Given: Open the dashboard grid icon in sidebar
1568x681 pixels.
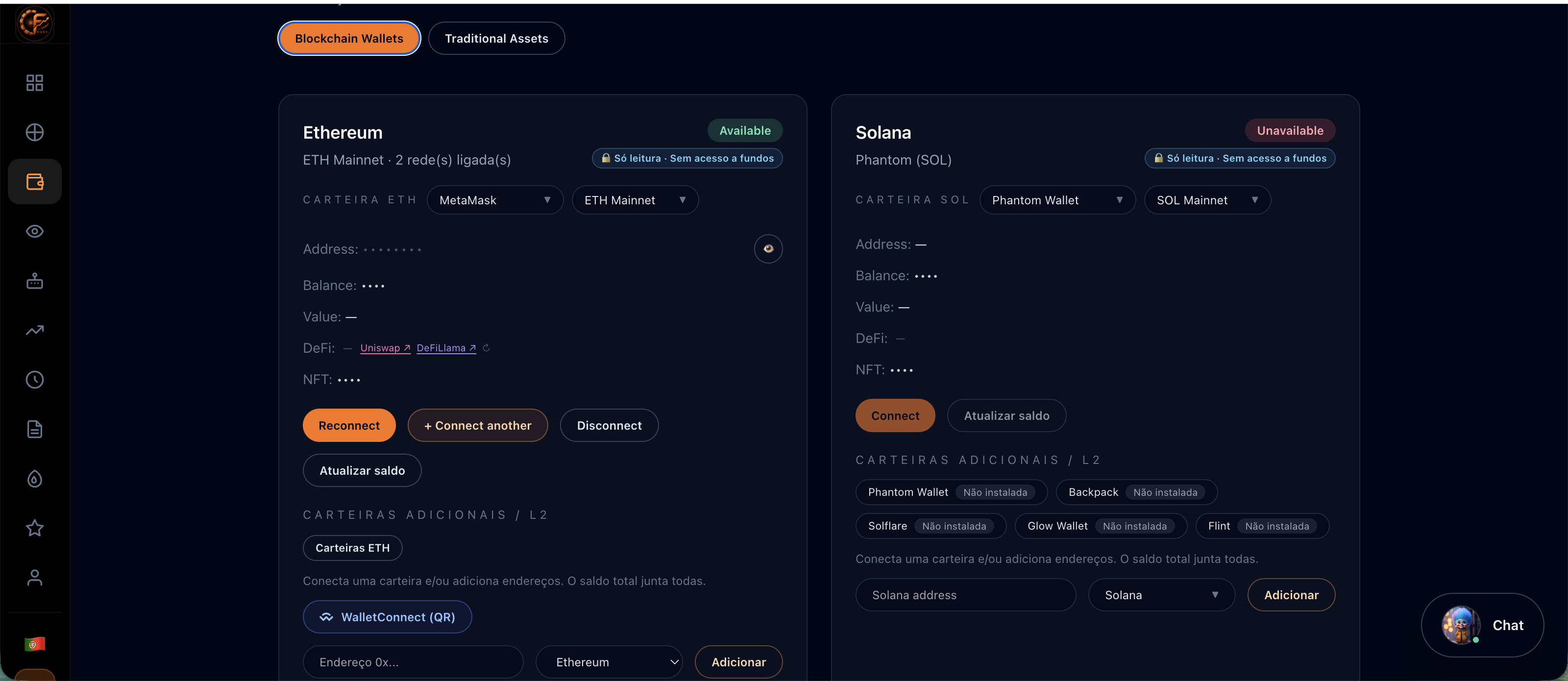Looking at the screenshot, I should pos(35,83).
